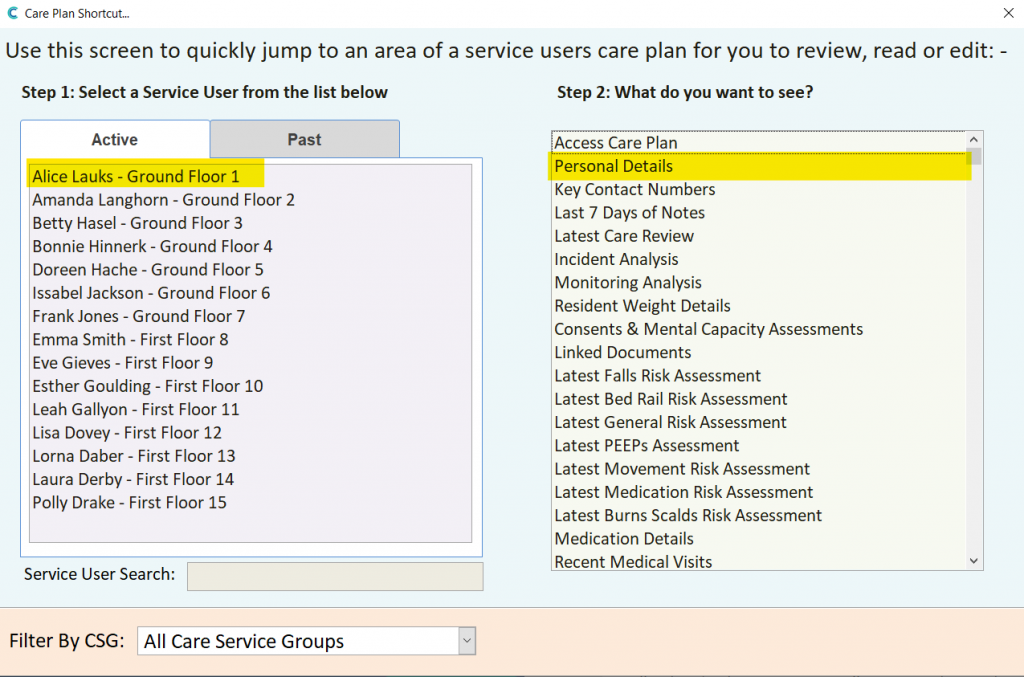Select Medication Details entry

click(624, 538)
